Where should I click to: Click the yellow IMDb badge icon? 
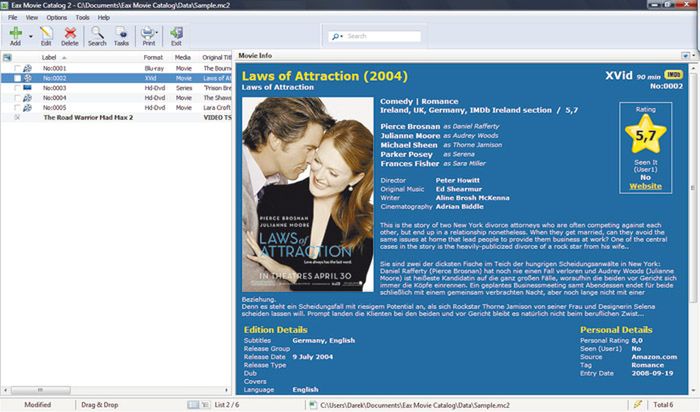point(673,75)
